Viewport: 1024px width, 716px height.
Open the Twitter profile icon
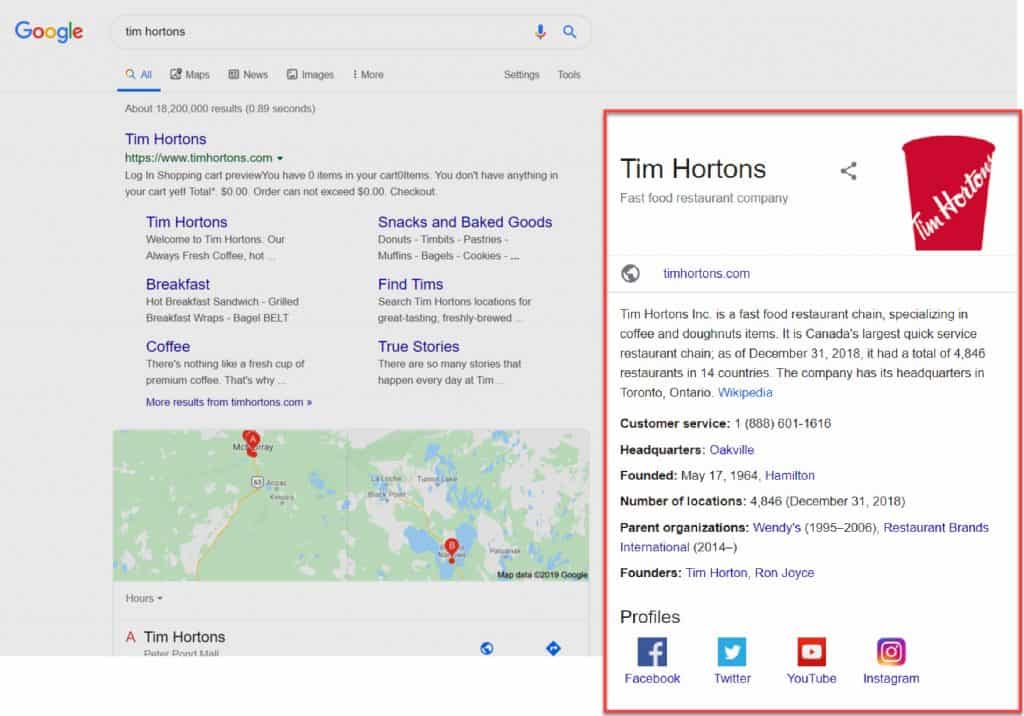pyautogui.click(x=732, y=651)
